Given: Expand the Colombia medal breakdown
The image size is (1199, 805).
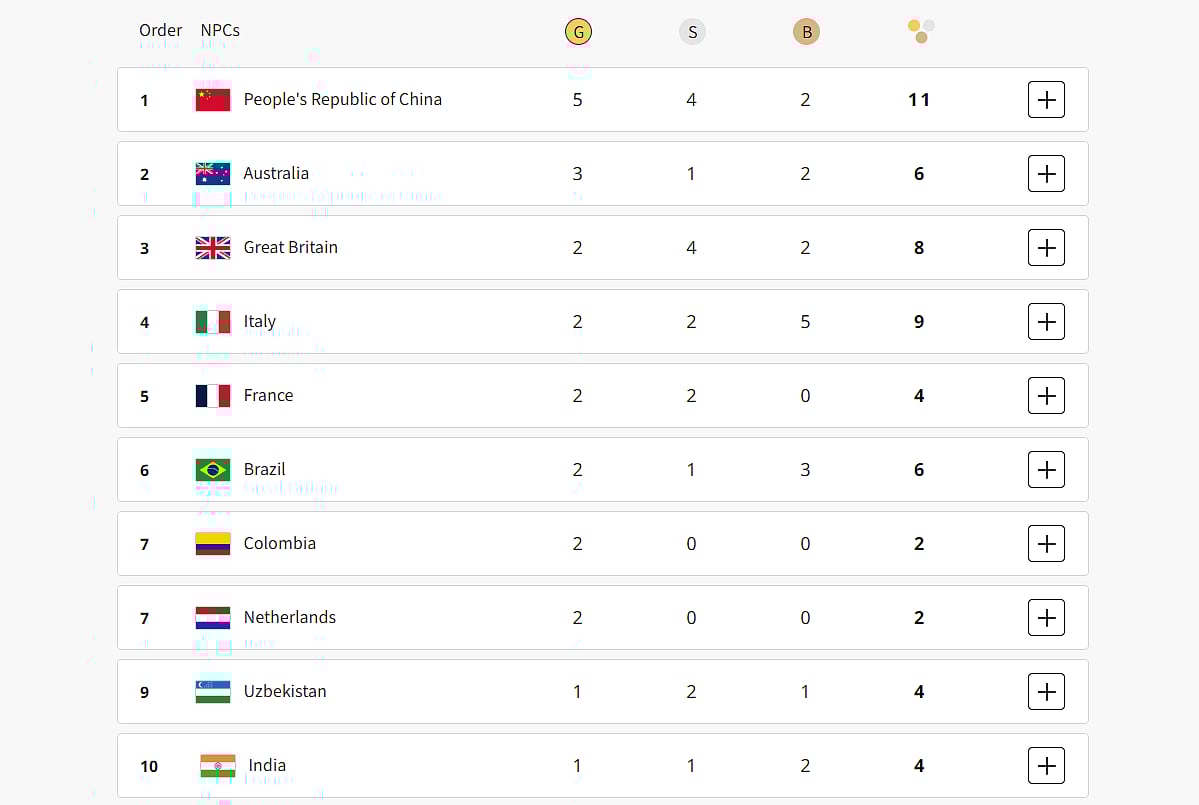Looking at the screenshot, I should coord(1046,543).
